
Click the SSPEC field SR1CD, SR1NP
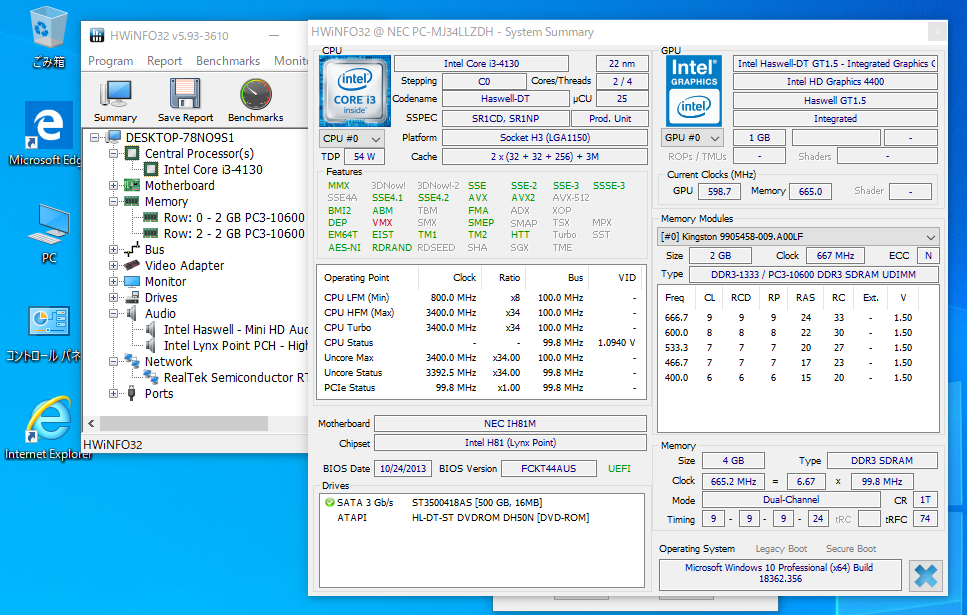[x=506, y=119]
